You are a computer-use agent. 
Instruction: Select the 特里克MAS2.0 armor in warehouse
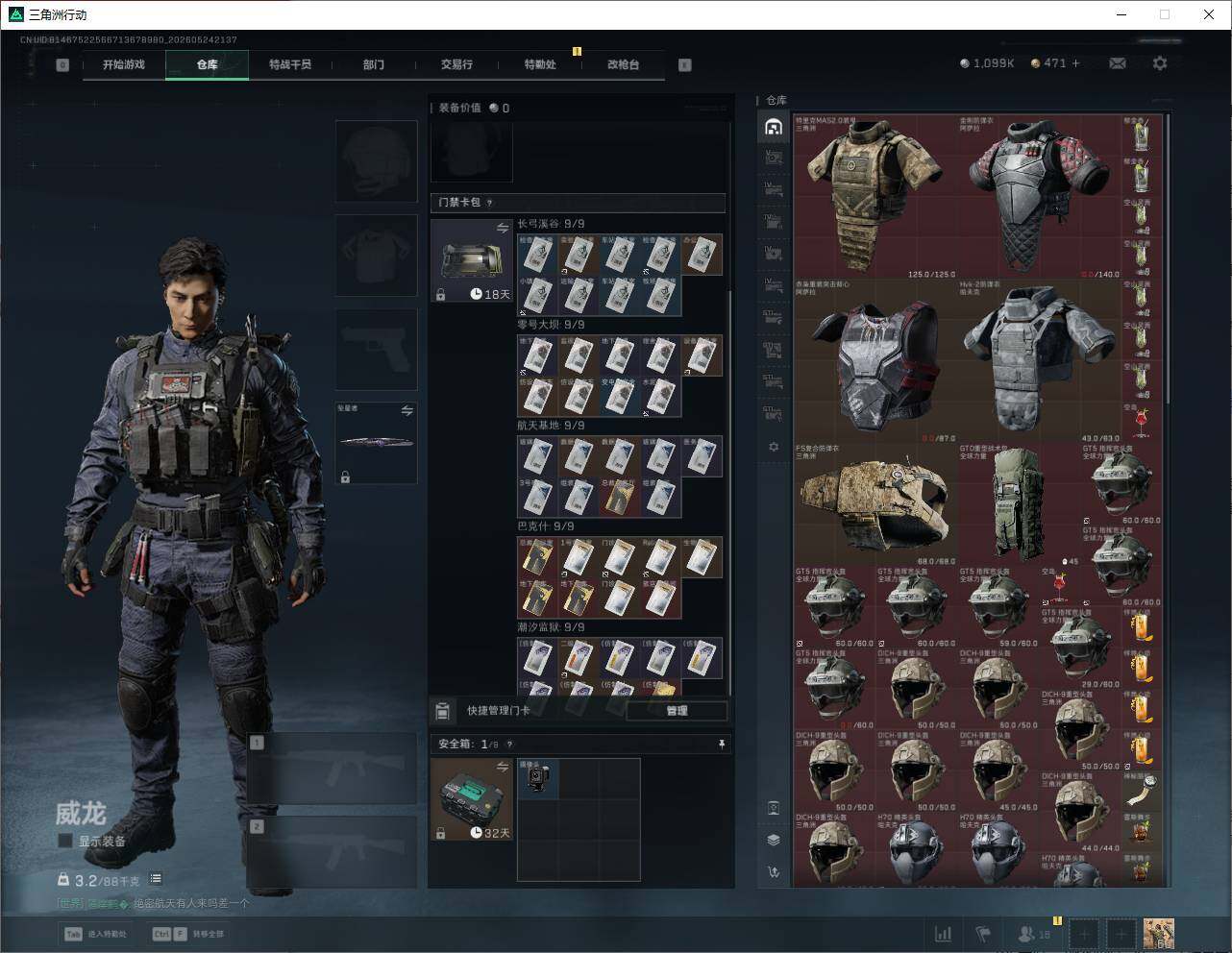point(875,198)
